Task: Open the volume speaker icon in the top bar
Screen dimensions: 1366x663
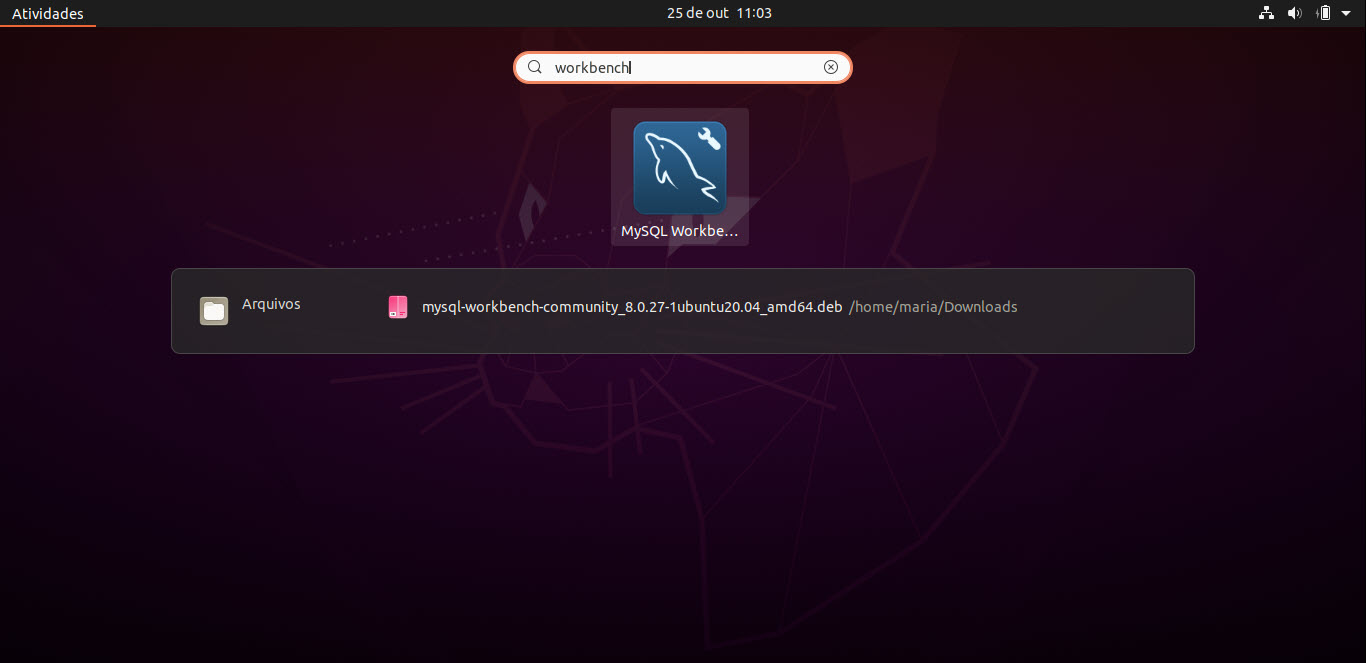Action: coord(1295,13)
